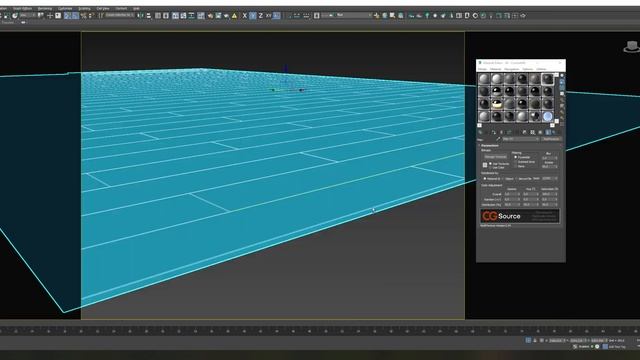Click Put to Library icon in Material Editor
640x360 pixels.
coord(524,132)
